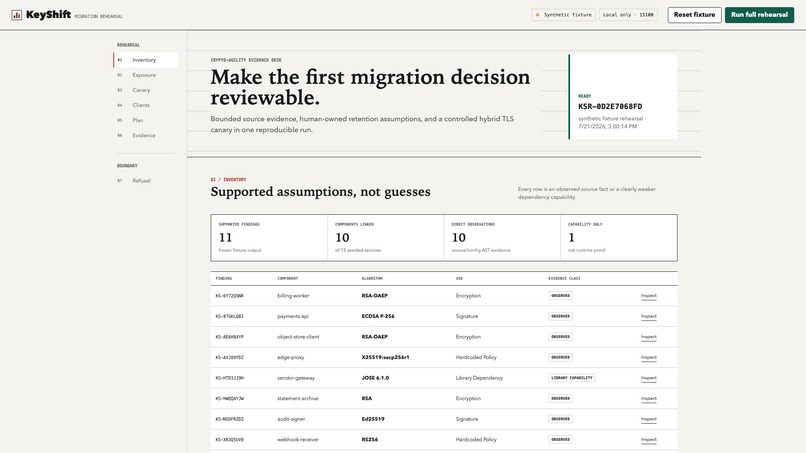The height and width of the screenshot is (453, 806).
Task: Click the Library Dependency use cell
Action: [479, 378]
